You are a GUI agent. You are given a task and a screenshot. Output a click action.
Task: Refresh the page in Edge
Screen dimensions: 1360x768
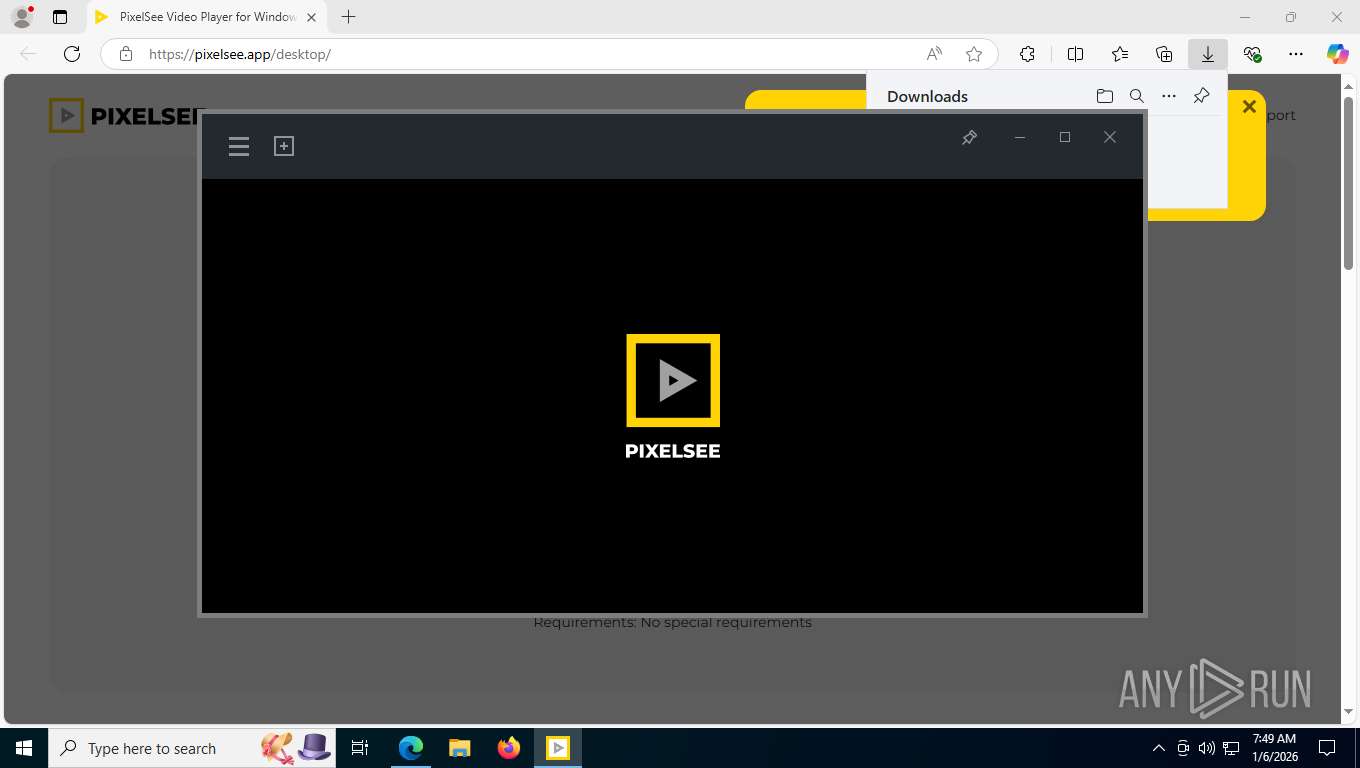[72, 54]
